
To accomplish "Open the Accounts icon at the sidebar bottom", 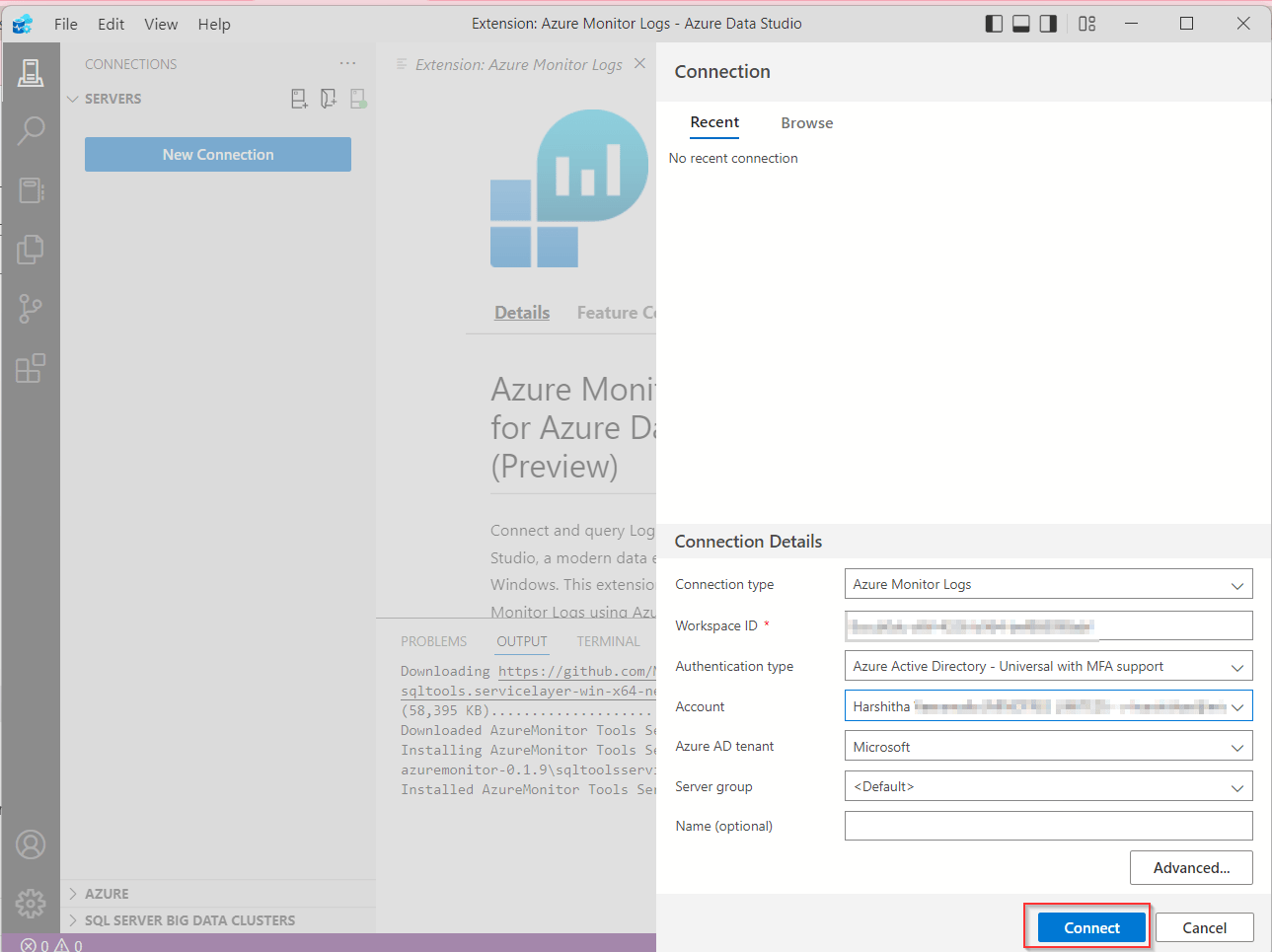I will pyautogui.click(x=31, y=844).
